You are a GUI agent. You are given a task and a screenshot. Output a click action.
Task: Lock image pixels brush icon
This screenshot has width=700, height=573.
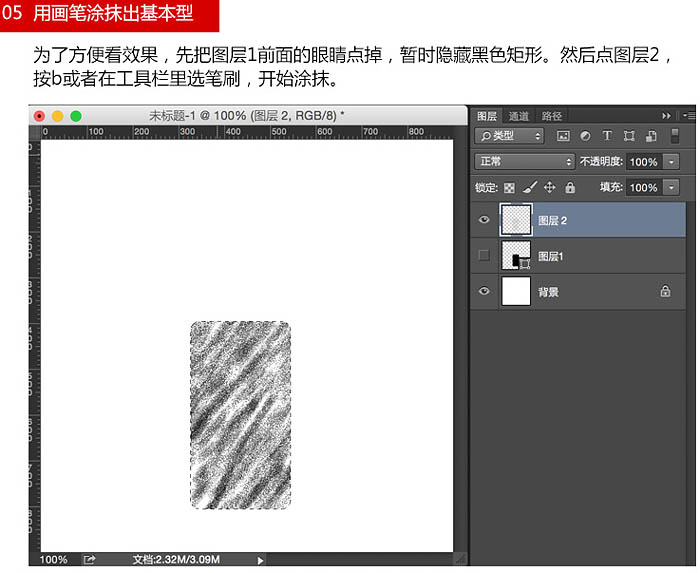(530, 187)
